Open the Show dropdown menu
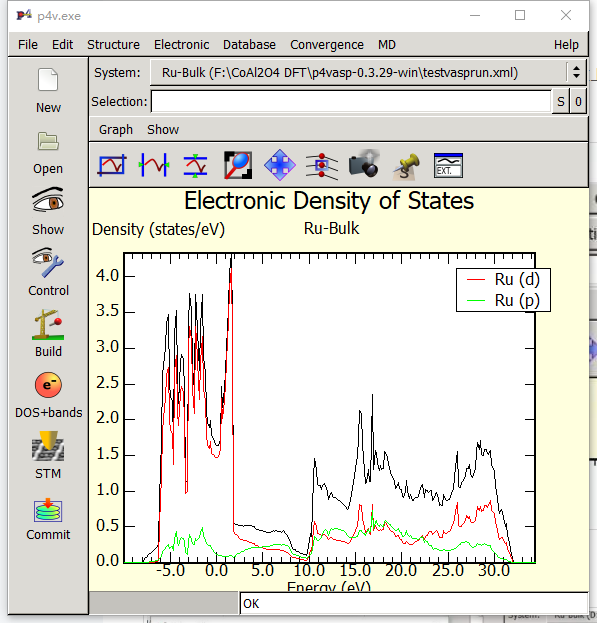The image size is (597, 623). tap(163, 130)
